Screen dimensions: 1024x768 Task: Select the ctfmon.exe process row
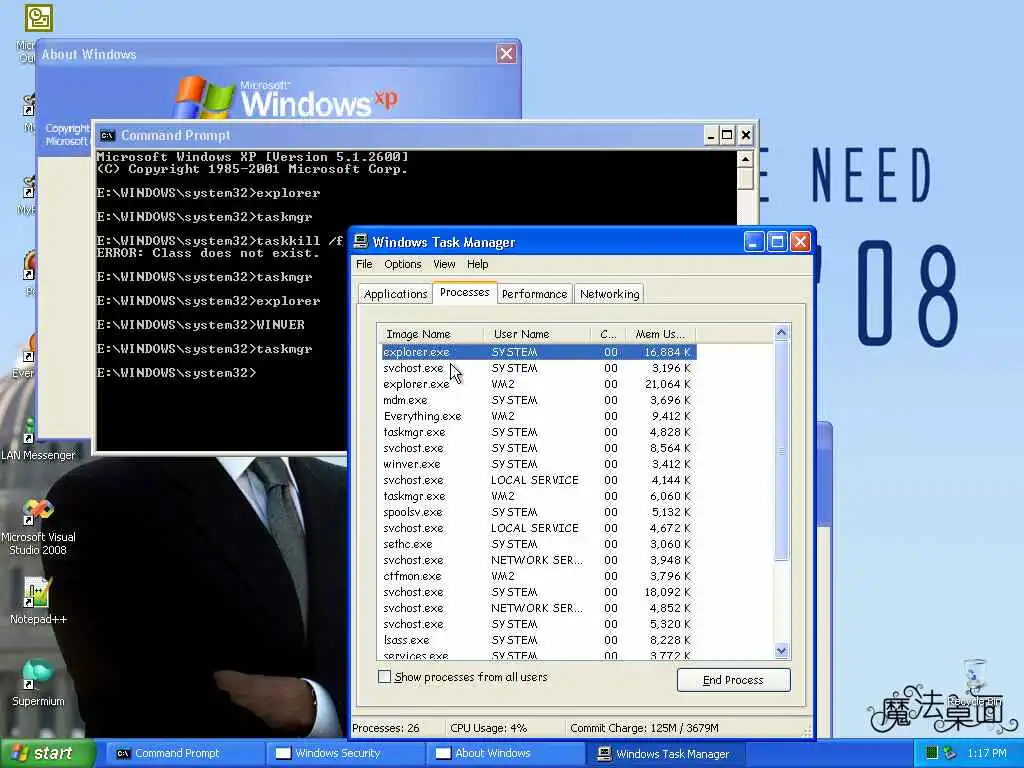(x=538, y=576)
